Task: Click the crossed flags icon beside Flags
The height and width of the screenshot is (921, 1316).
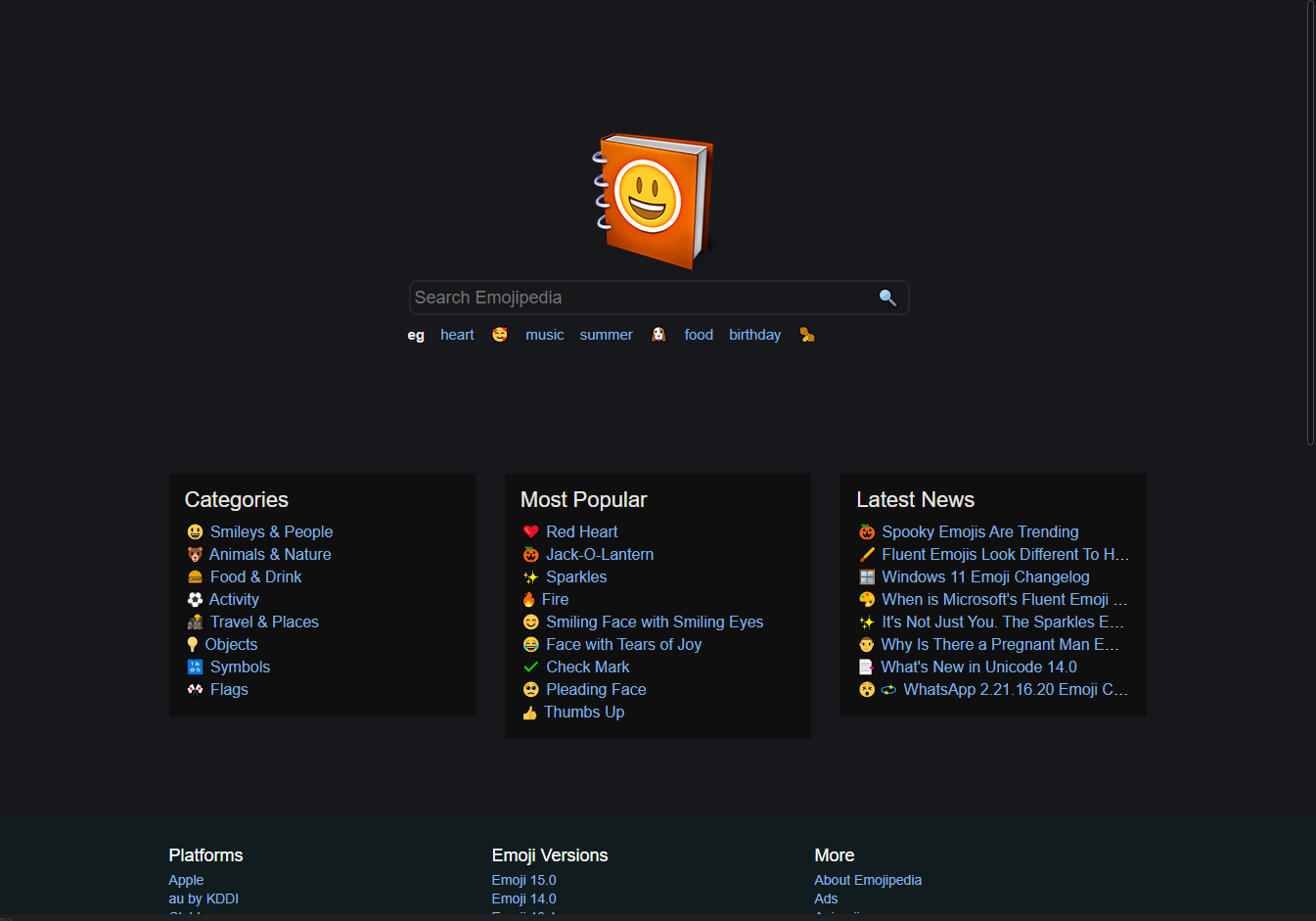Action: tap(195, 690)
